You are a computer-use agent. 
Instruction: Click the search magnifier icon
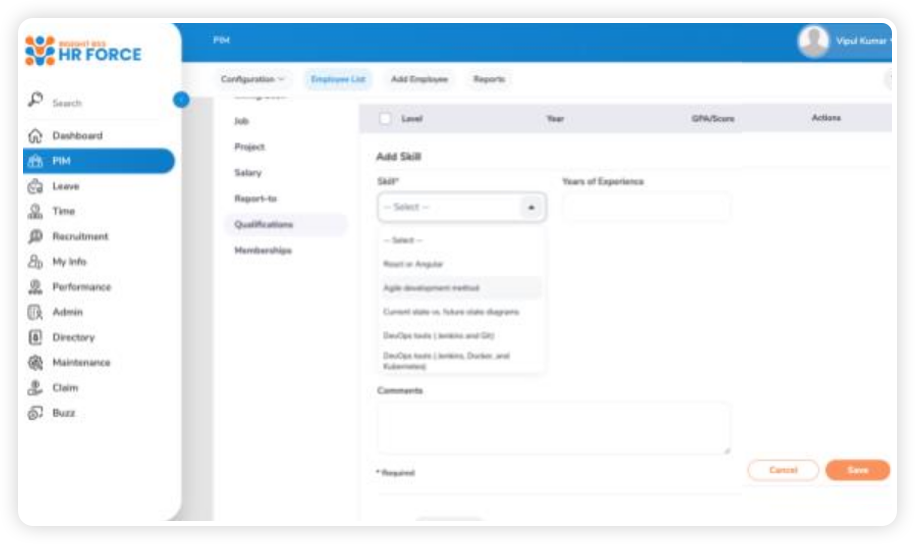tap(35, 101)
